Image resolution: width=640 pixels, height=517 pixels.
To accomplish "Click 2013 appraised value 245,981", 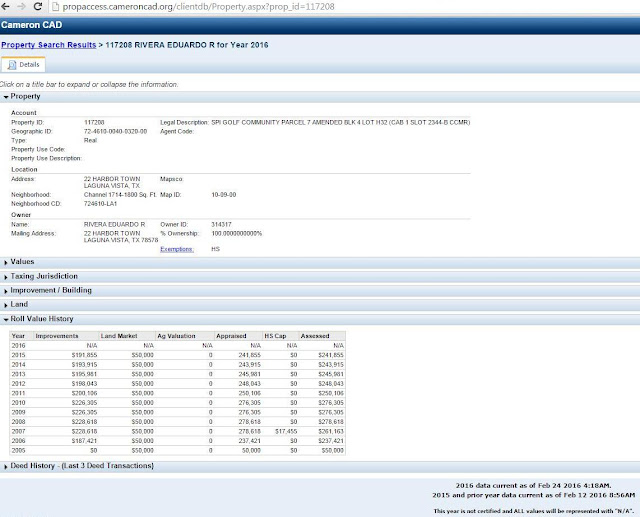I will pyautogui.click(x=249, y=374).
